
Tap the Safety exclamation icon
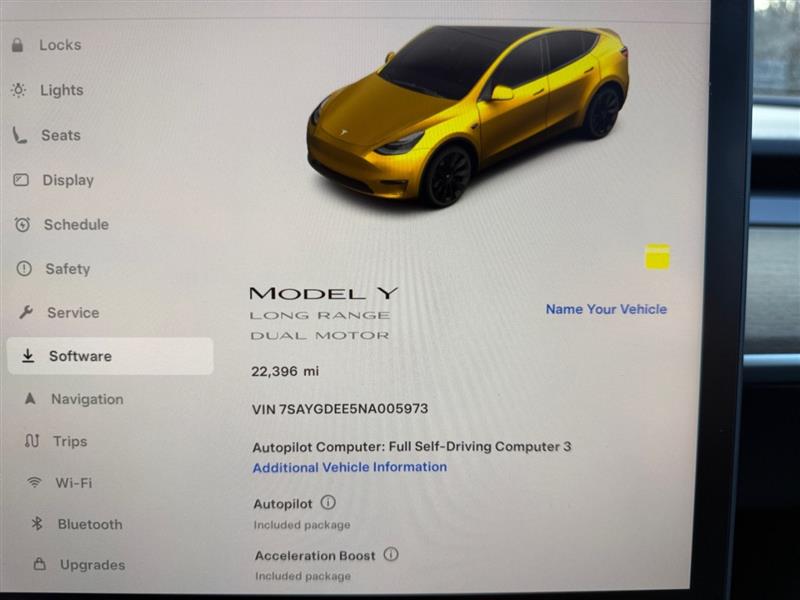24,268
